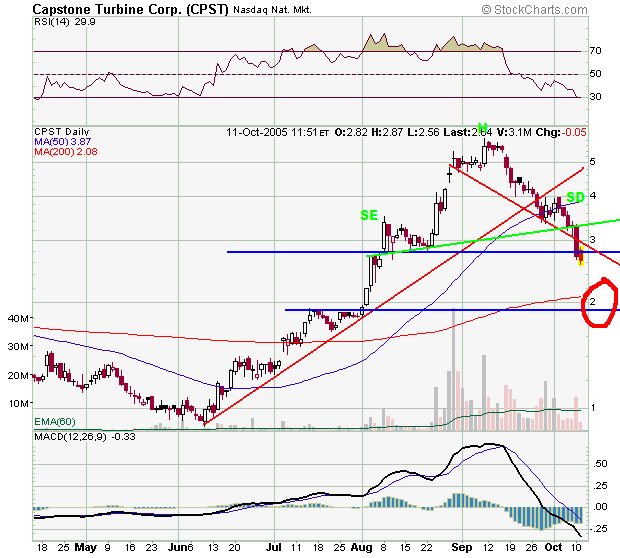Click the RSI 50 level label
Screen dimensions: 620x558
pyautogui.click(x=595, y=74)
